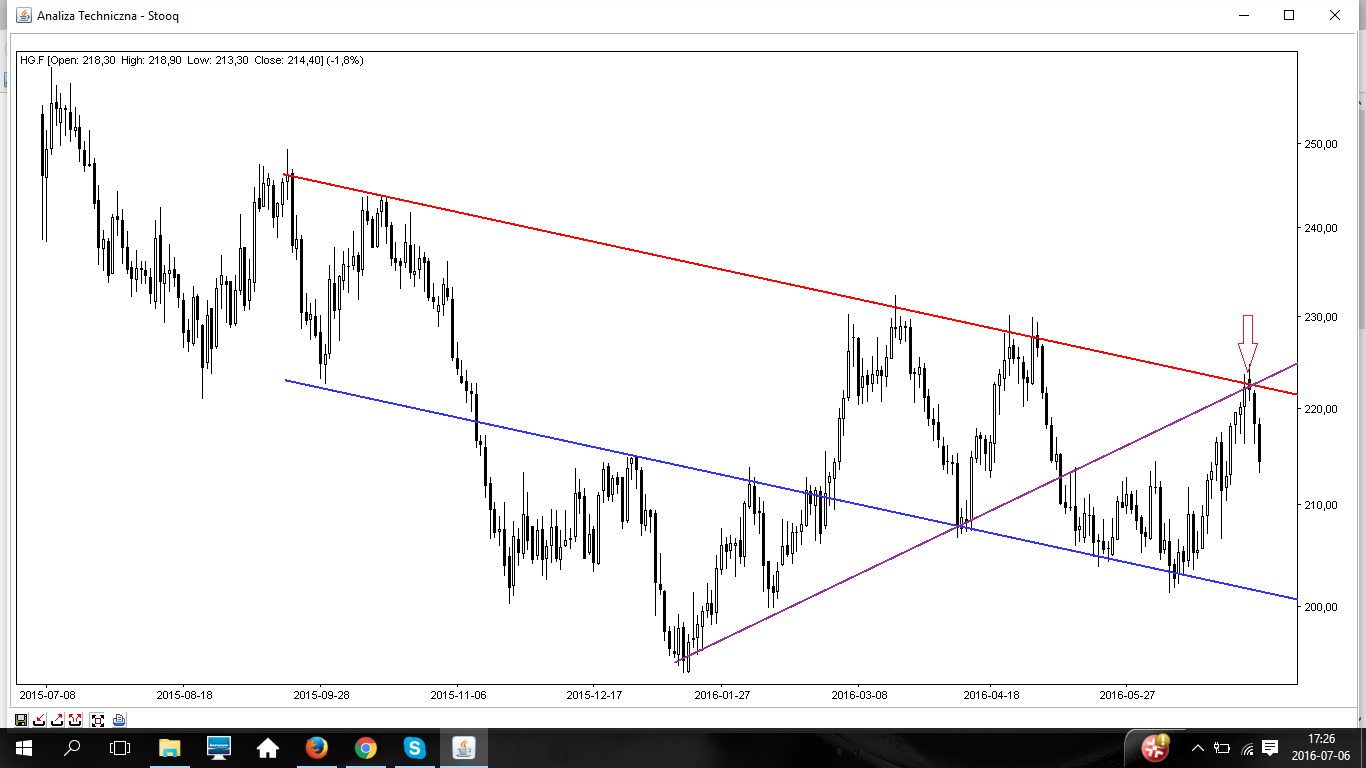Click the red up-right arrow toolbar icon
1366x768 pixels.
click(57, 719)
